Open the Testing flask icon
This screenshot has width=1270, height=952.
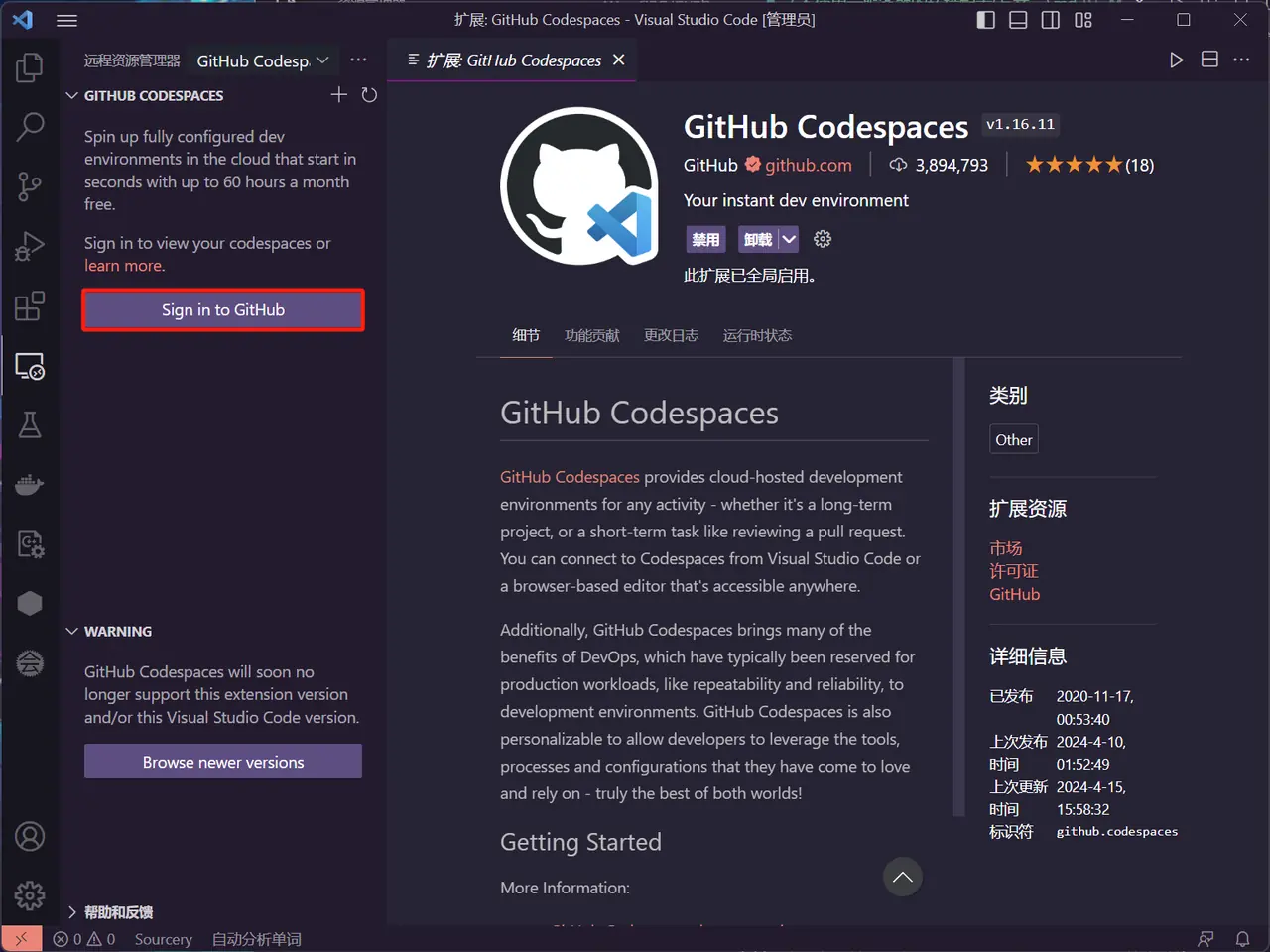pos(30,425)
